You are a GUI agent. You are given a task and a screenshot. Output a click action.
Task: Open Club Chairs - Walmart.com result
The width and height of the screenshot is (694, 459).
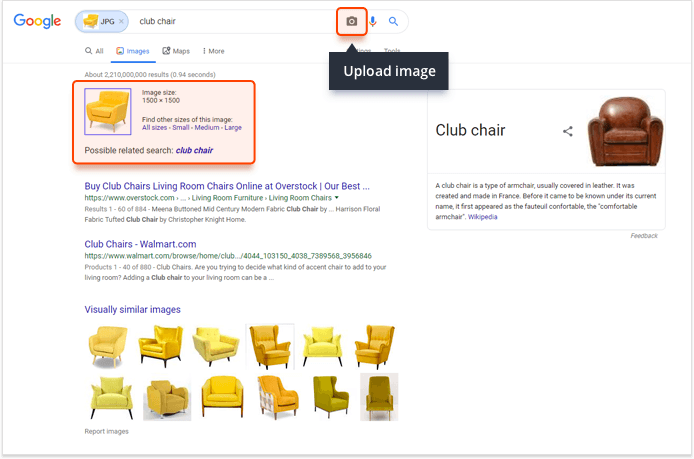pos(140,244)
